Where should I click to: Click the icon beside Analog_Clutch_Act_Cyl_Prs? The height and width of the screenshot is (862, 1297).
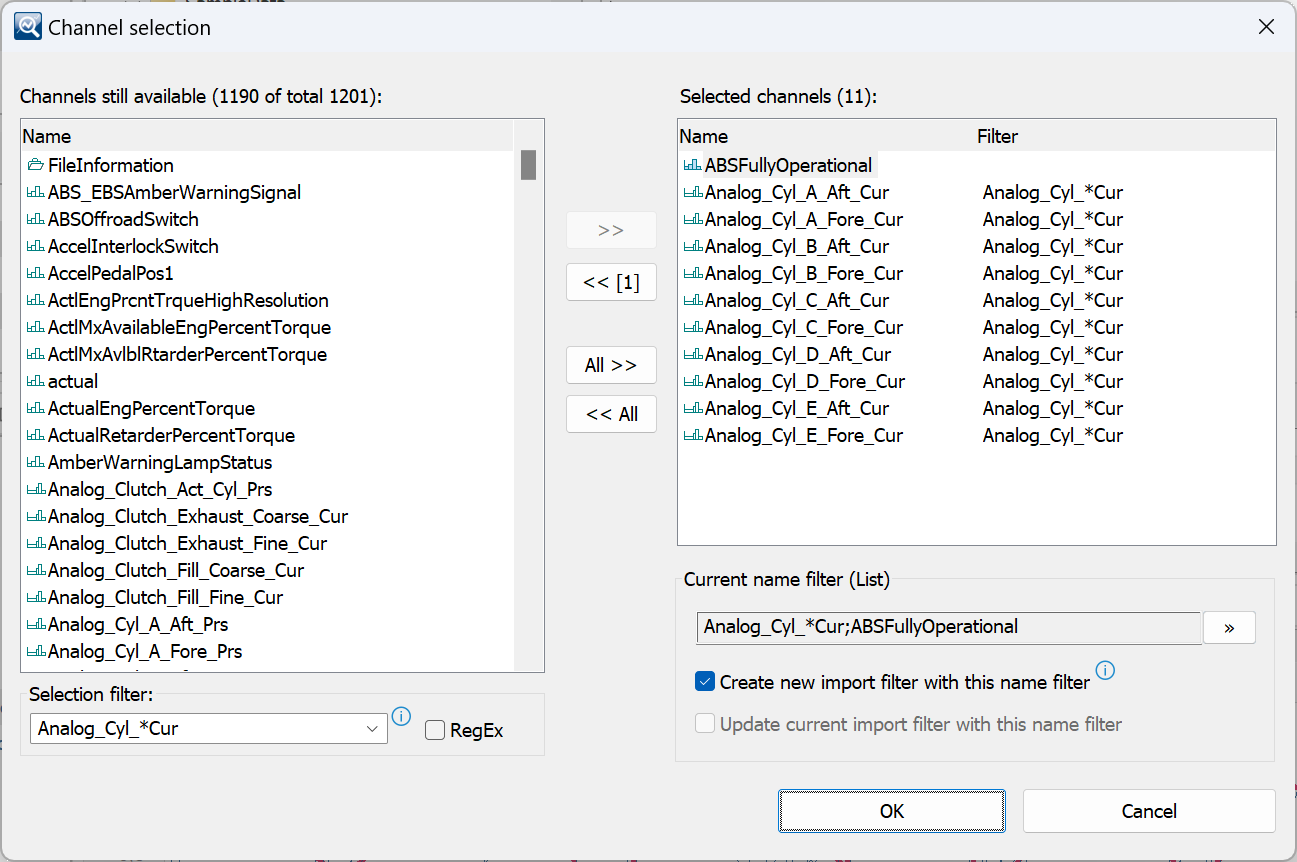(x=36, y=489)
